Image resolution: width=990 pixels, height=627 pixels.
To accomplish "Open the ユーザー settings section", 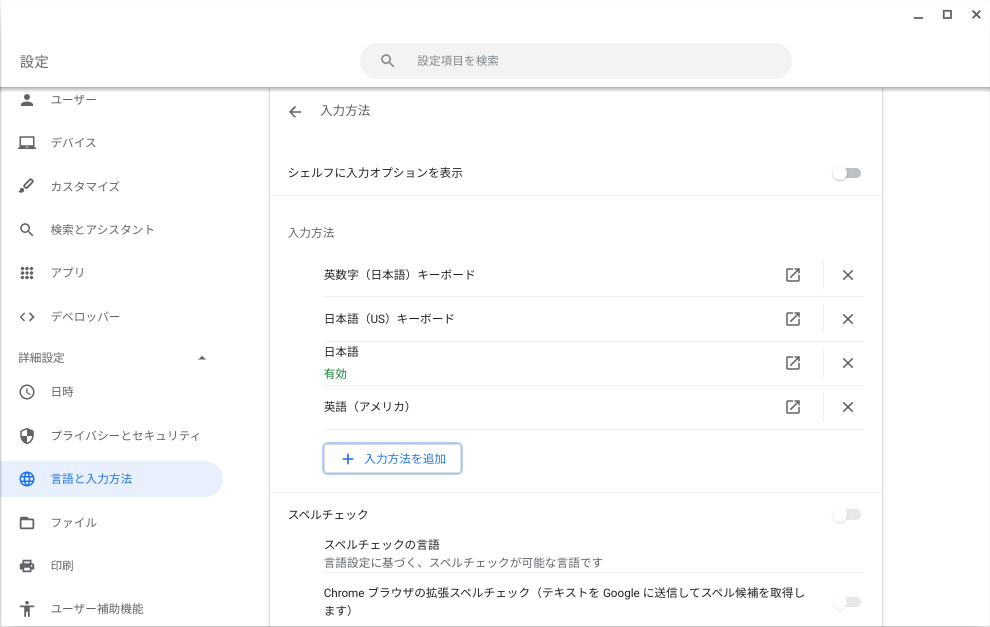I will [x=74, y=100].
